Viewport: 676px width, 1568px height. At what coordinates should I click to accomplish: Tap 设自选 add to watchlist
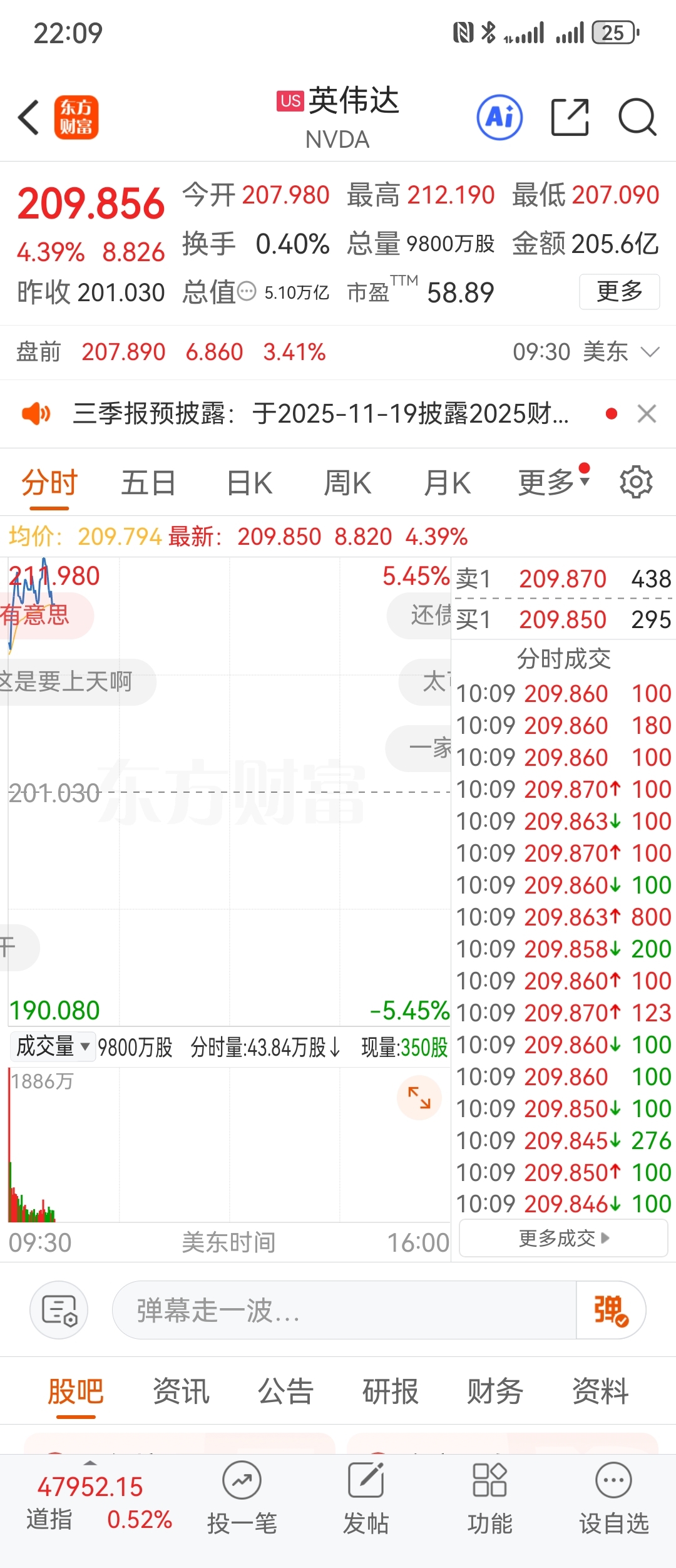point(613,1498)
